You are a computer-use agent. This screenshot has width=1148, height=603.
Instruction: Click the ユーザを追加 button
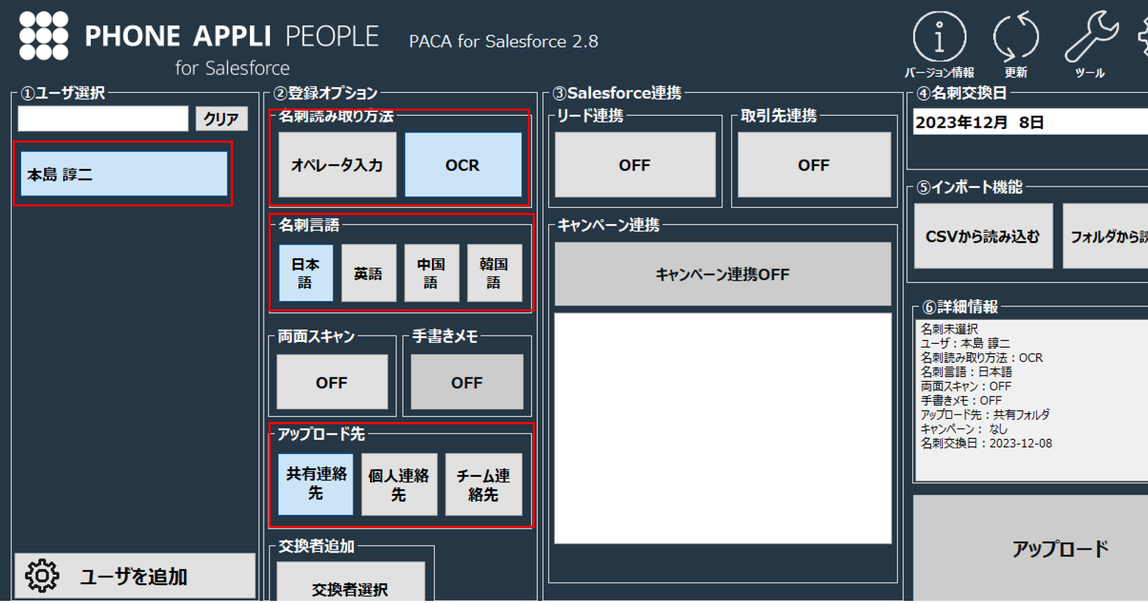point(135,577)
